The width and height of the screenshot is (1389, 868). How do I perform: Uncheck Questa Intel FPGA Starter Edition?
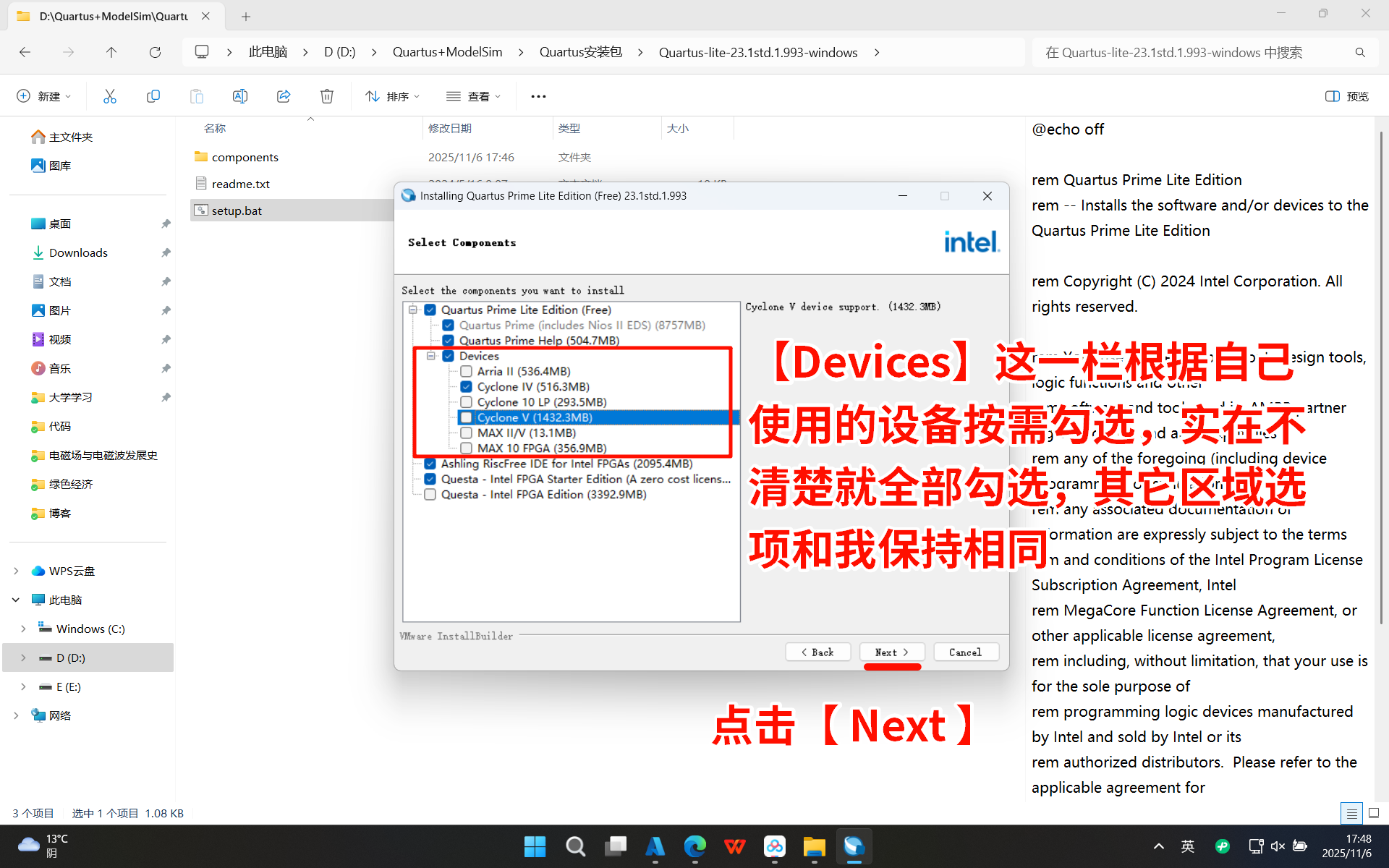(x=430, y=479)
